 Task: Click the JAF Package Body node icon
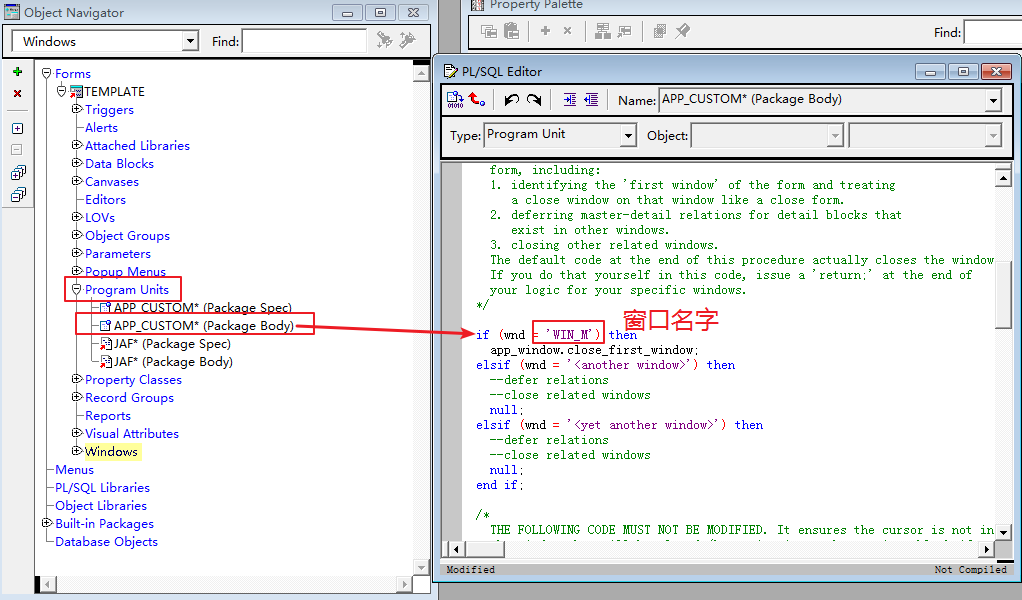[106, 362]
